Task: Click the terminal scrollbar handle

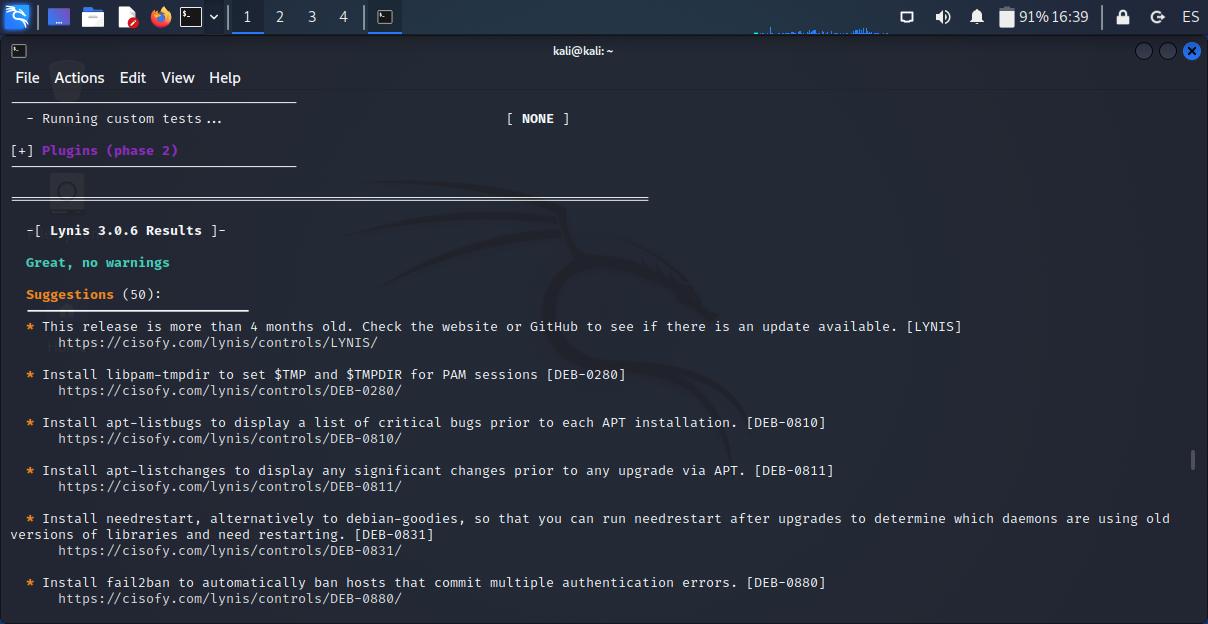Action: (1192, 459)
